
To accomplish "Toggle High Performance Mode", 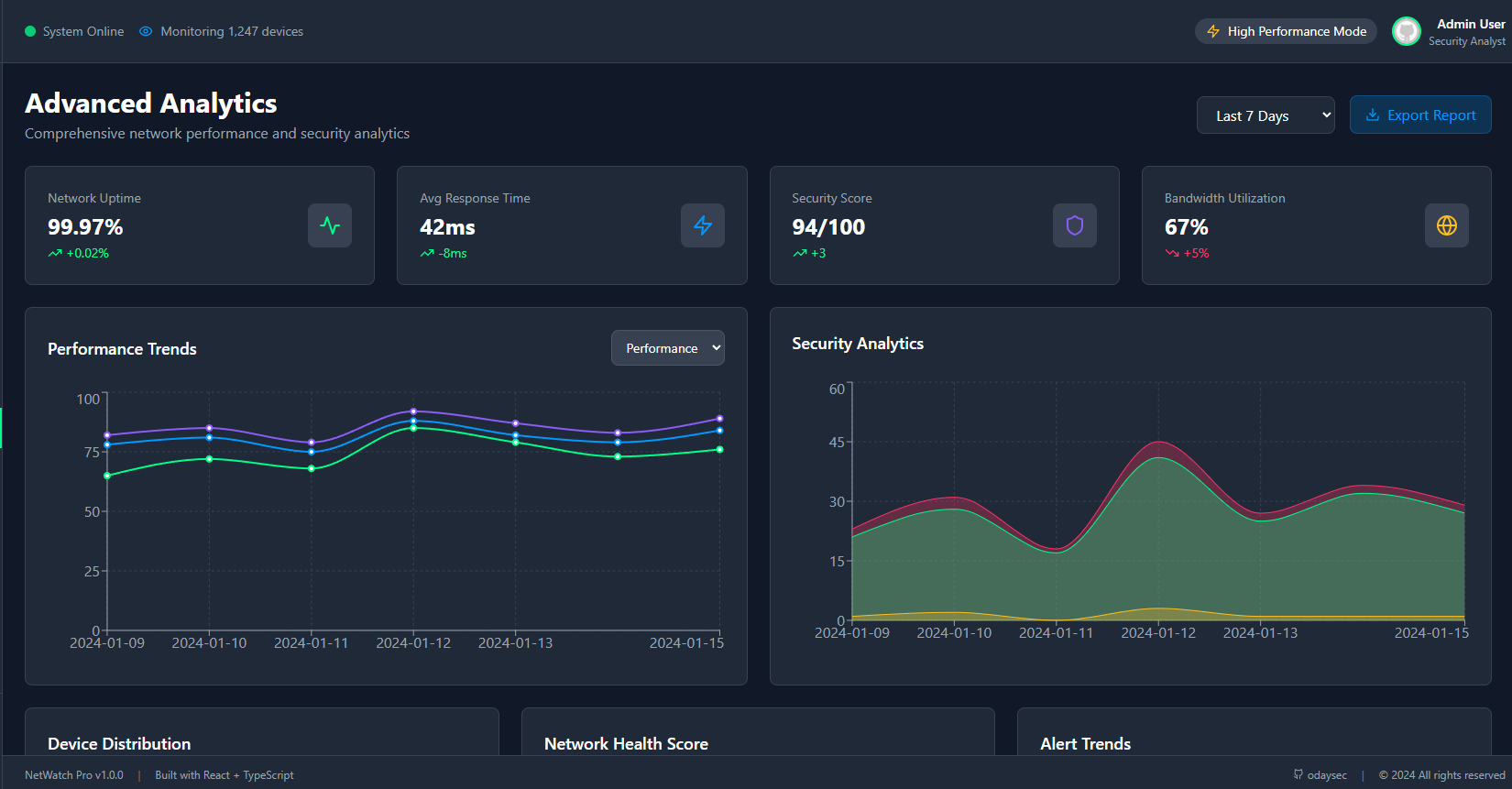I will pyautogui.click(x=1286, y=31).
